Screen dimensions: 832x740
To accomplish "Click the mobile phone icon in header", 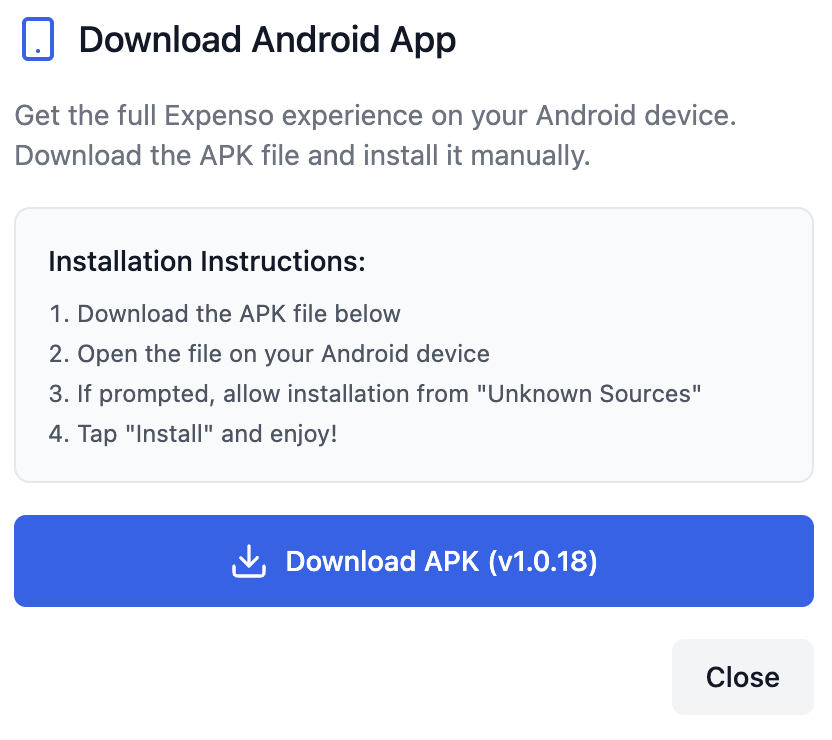I will coord(38,40).
